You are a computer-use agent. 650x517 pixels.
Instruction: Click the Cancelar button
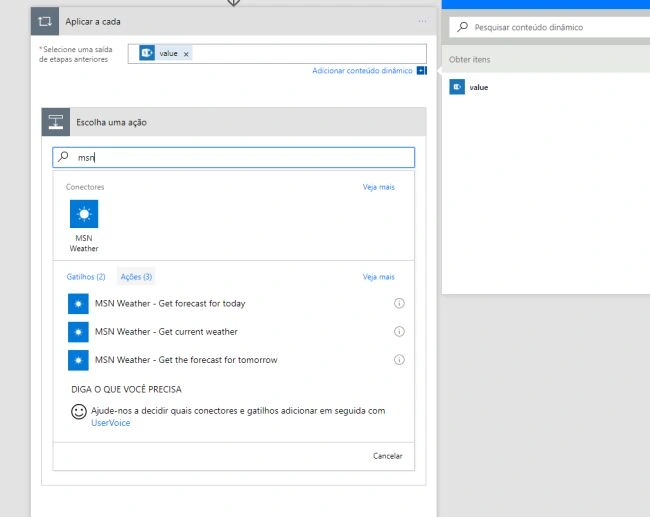388,456
